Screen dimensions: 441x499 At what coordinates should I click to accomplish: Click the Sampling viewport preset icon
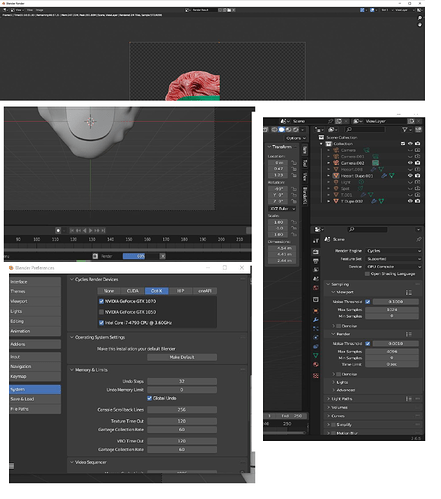408,292
